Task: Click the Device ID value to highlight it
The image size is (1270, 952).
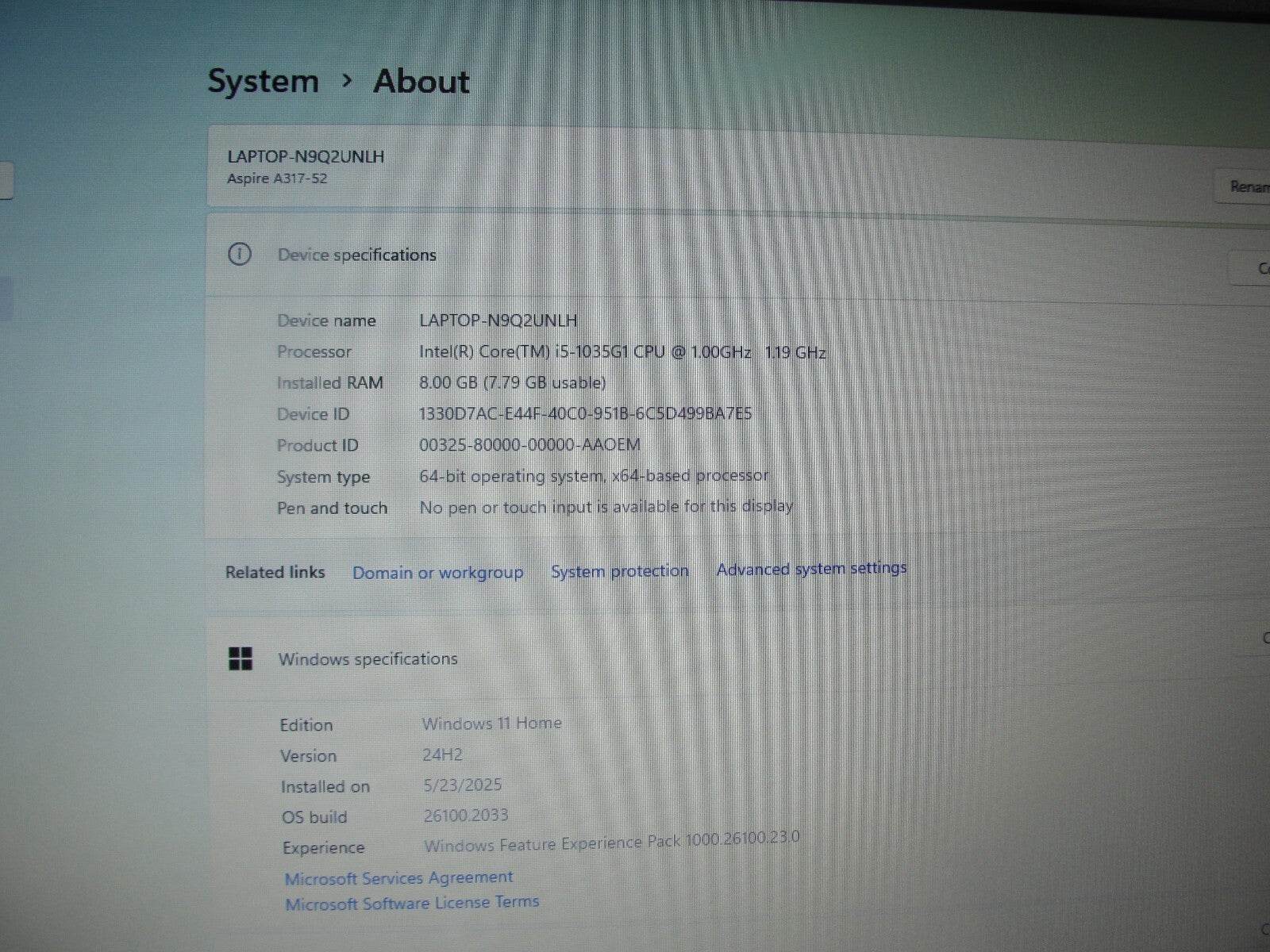Action: point(586,413)
